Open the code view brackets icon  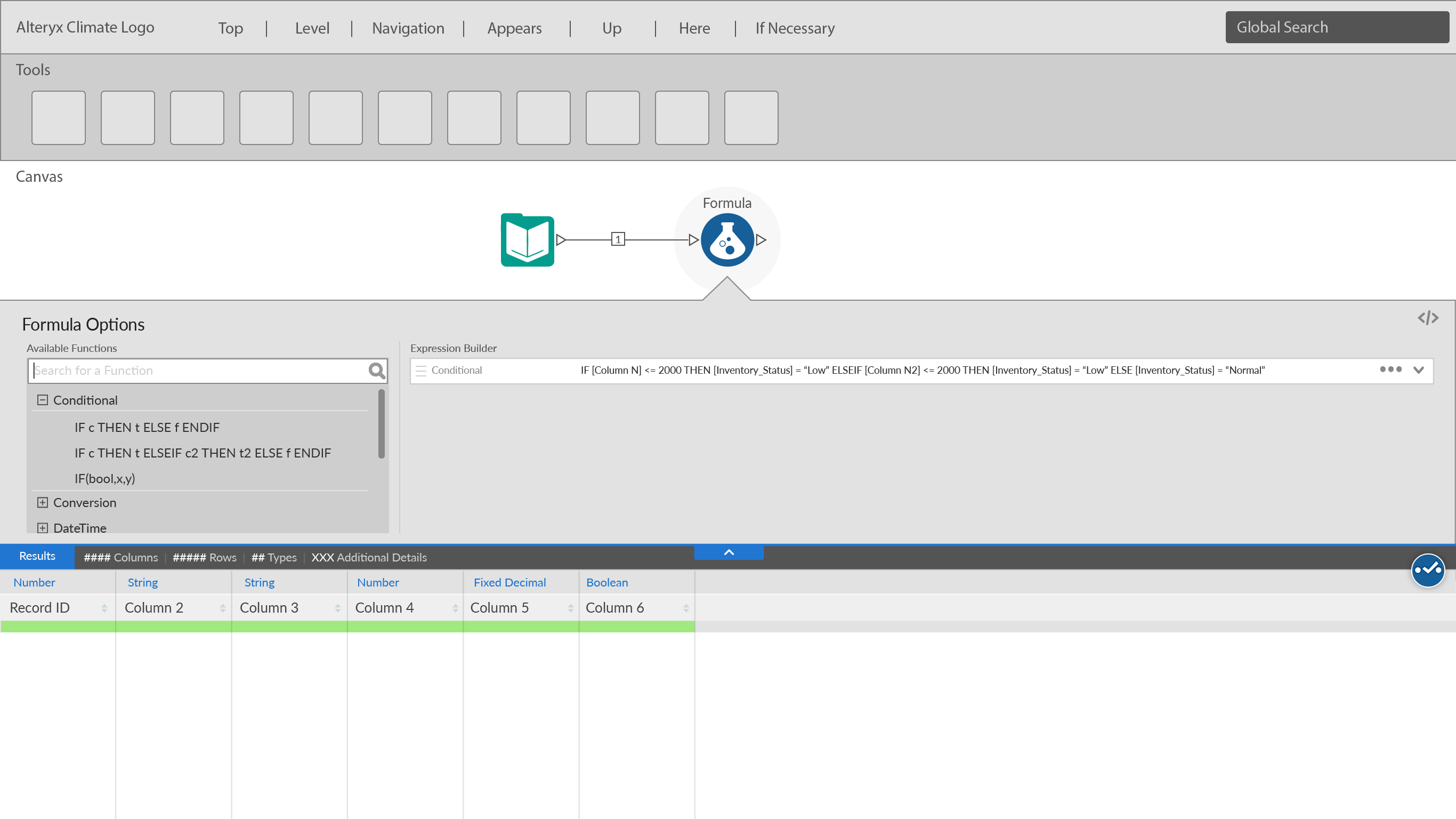1428,318
